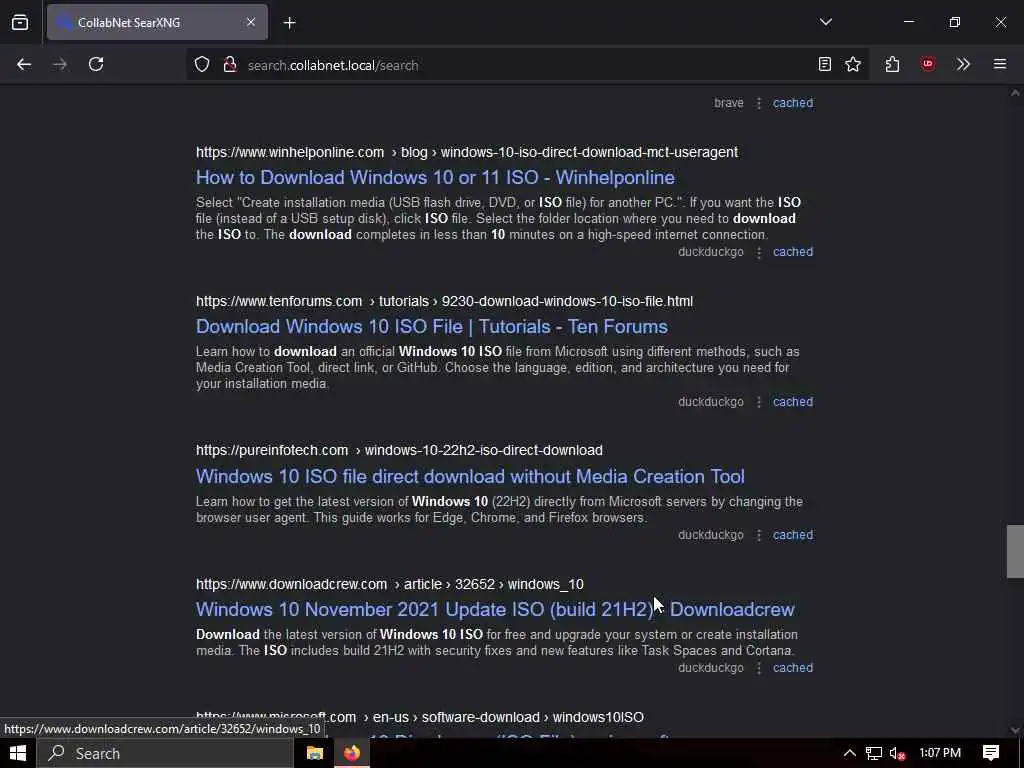Open the notification center icon
Image resolution: width=1024 pixels, height=768 pixels.
(x=991, y=753)
